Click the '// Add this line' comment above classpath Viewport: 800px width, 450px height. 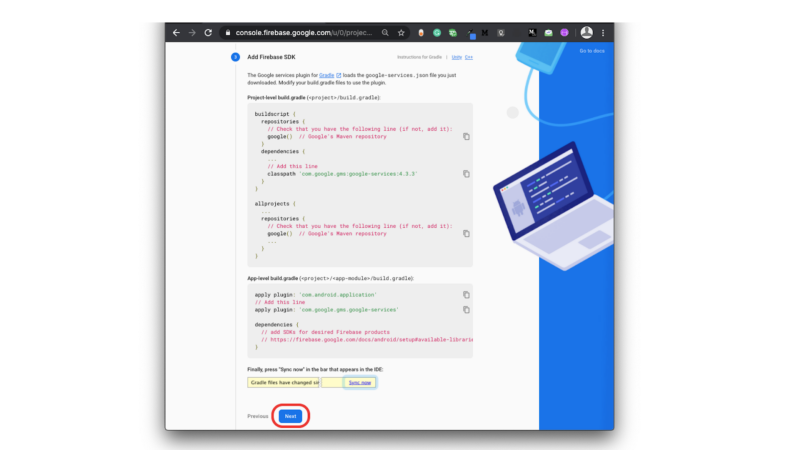292,166
